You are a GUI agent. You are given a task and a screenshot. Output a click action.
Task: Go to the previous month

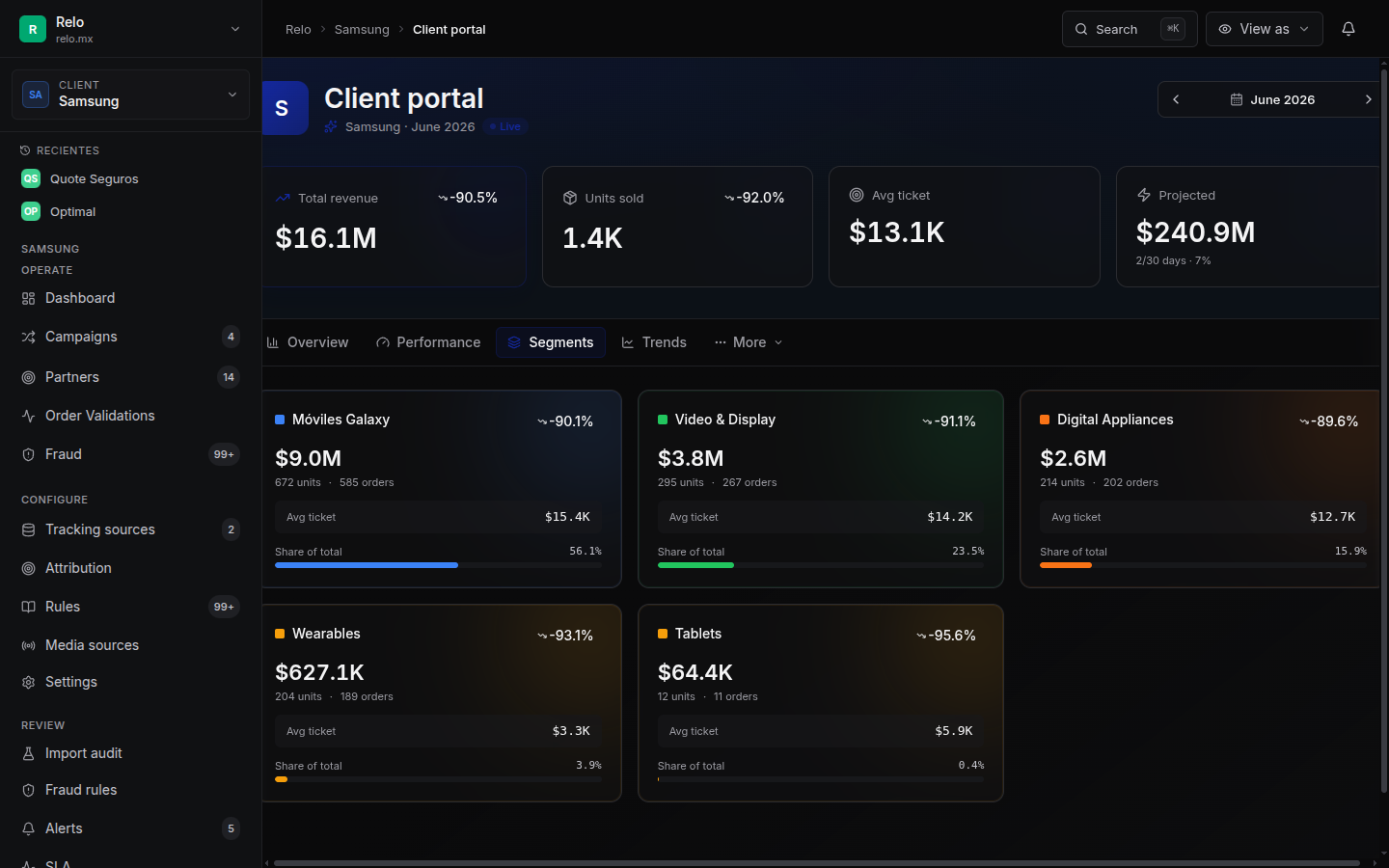point(1176,99)
